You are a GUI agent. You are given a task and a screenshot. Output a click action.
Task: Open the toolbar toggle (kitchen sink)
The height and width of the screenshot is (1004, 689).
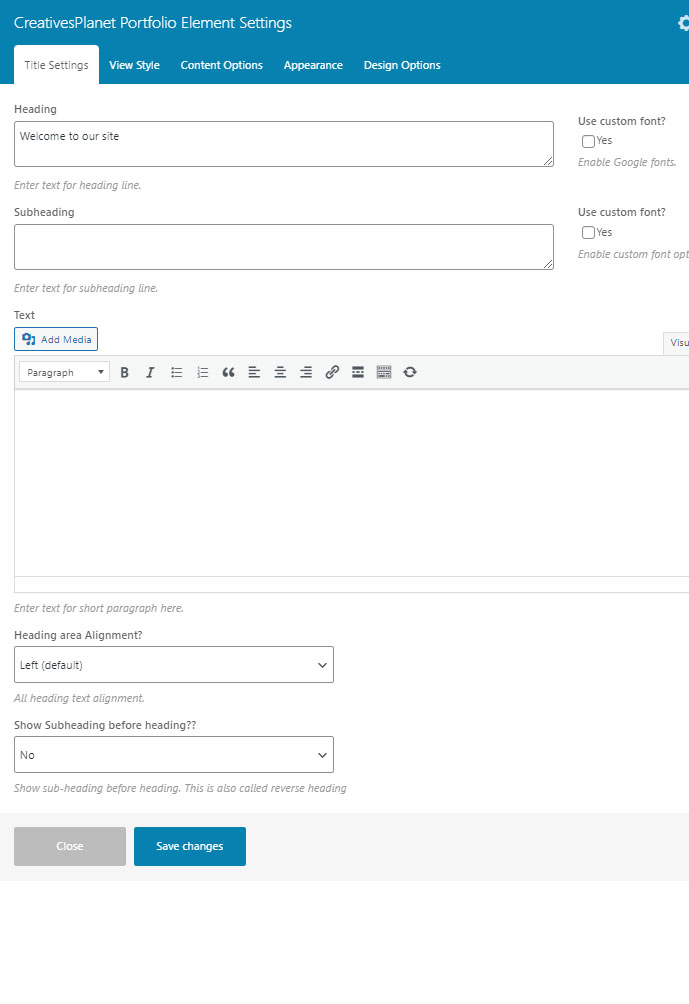(384, 372)
